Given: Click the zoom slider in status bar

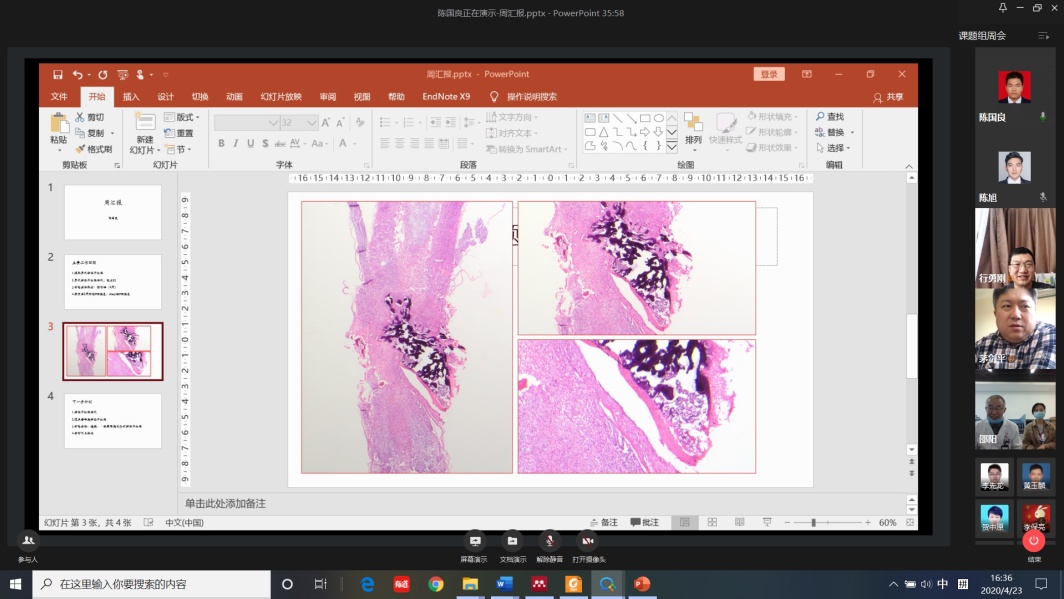Looking at the screenshot, I should 814,522.
